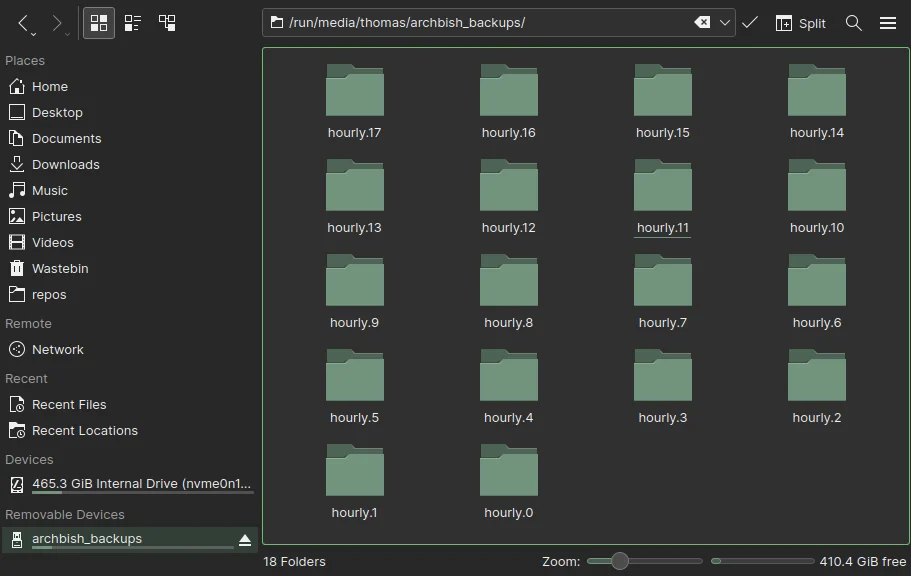Open Downloads in the Places panel
Screen dimensions: 911x576
(x=65, y=165)
